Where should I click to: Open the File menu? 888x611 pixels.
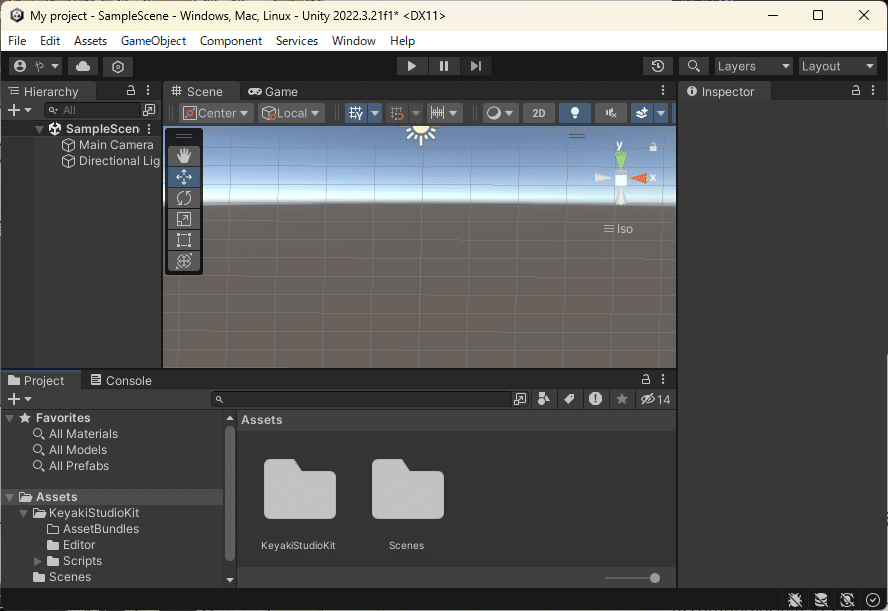17,41
